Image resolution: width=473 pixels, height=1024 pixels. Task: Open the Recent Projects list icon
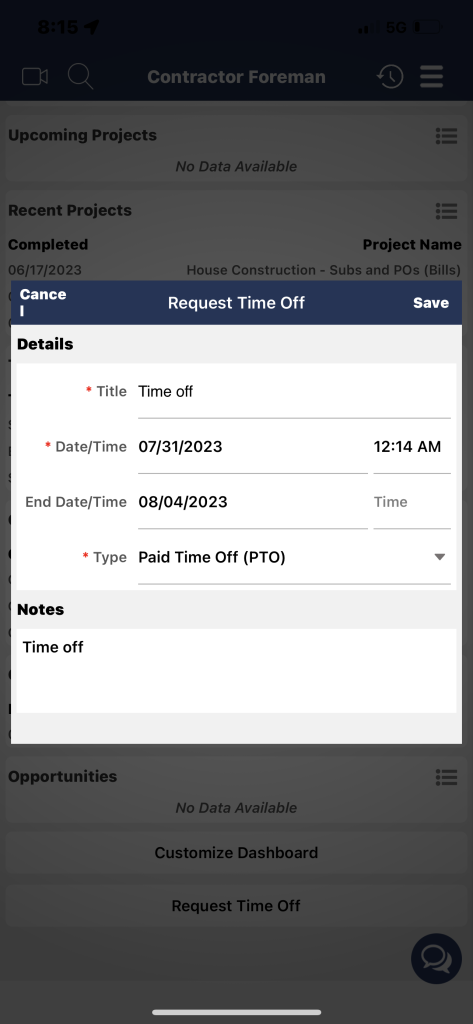tap(446, 211)
